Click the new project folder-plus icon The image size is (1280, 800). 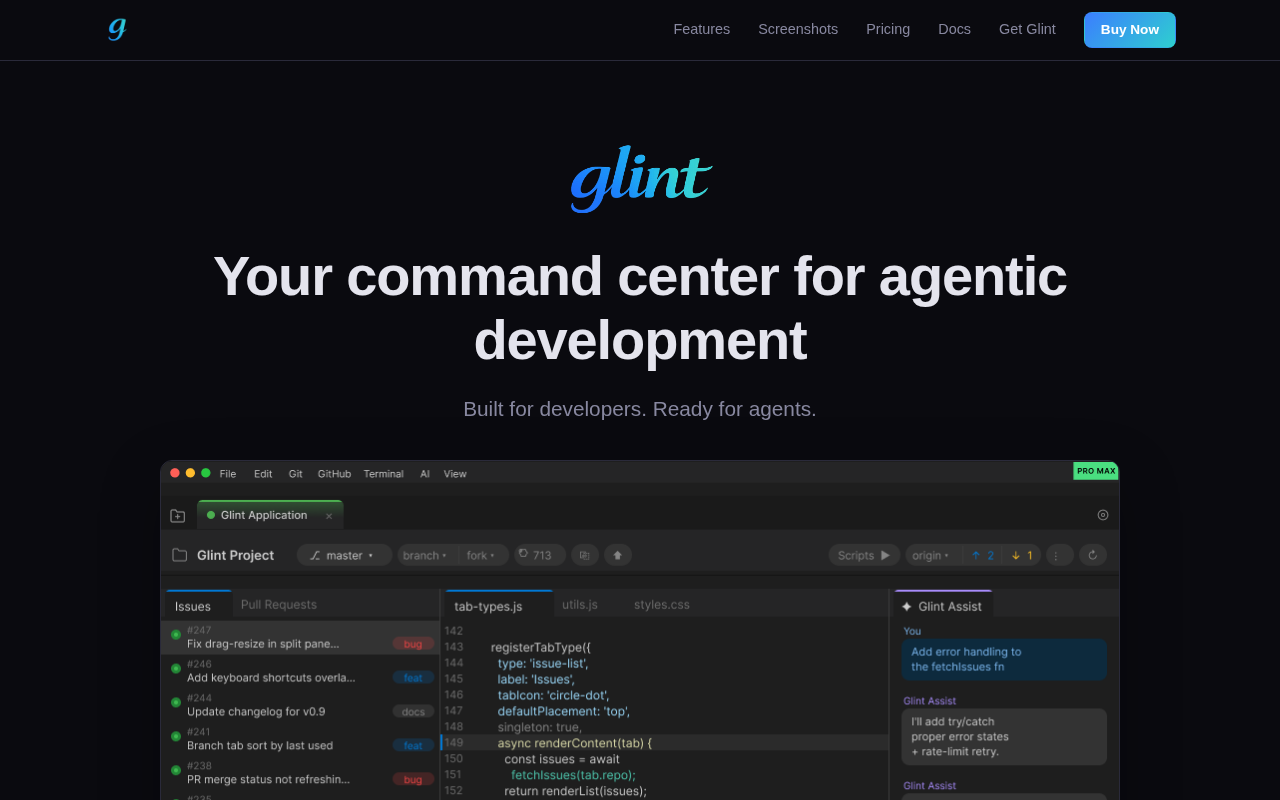pyautogui.click(x=178, y=516)
